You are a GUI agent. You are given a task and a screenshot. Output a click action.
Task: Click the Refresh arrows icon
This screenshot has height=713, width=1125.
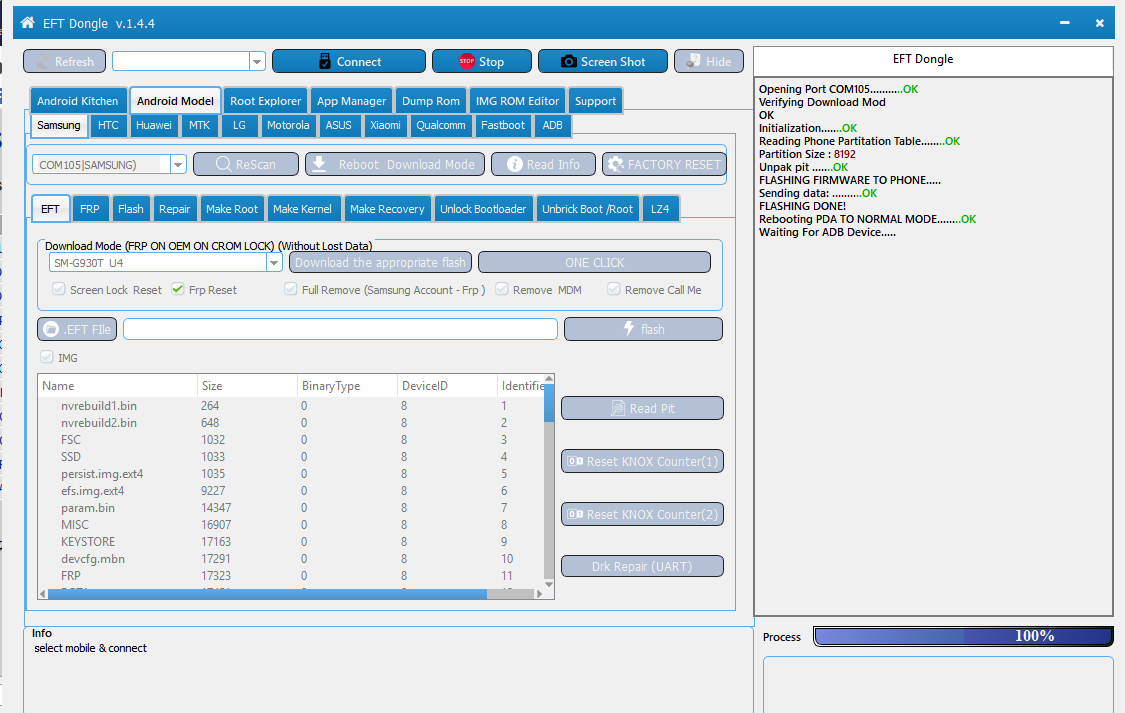pos(43,62)
